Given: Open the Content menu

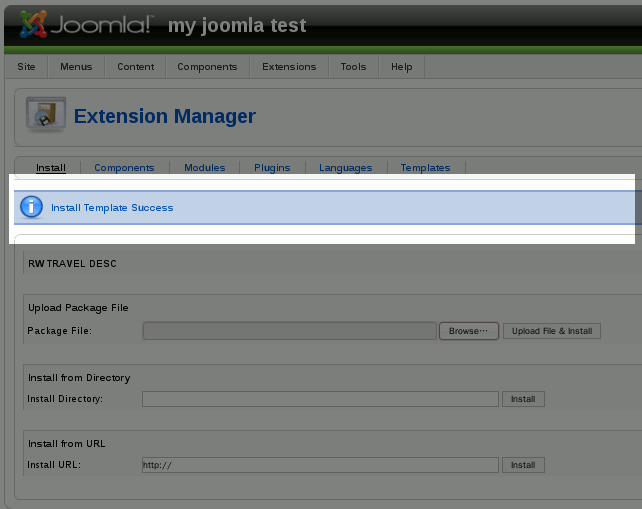Looking at the screenshot, I should click(135, 67).
